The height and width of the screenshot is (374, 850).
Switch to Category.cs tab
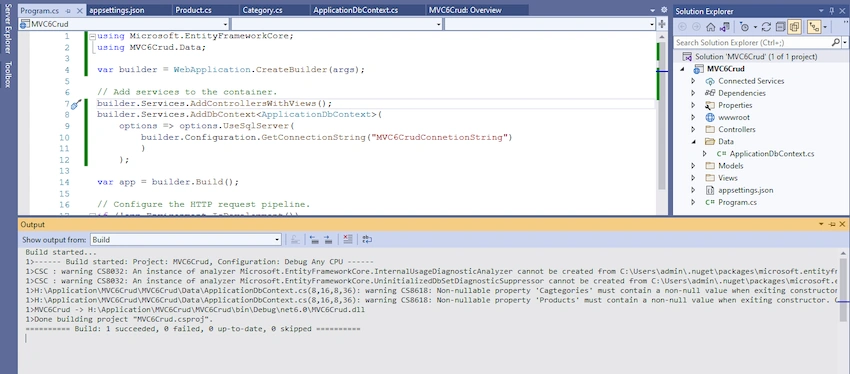(262, 10)
